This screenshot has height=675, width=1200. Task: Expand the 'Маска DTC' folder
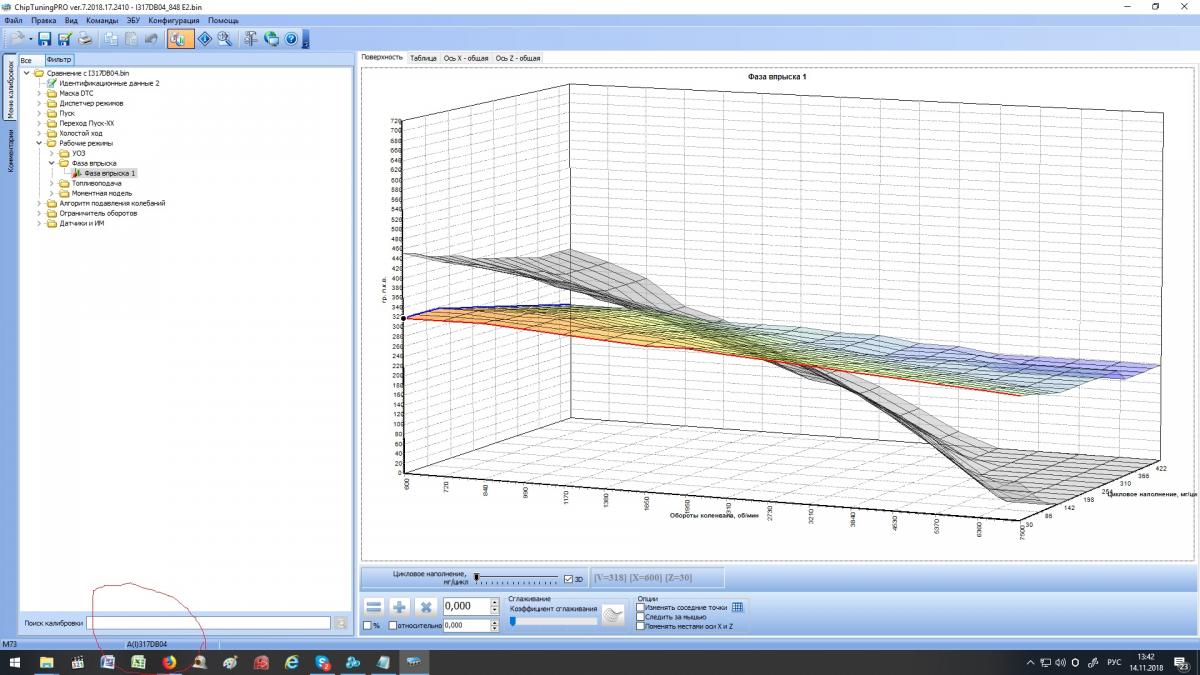click(40, 93)
